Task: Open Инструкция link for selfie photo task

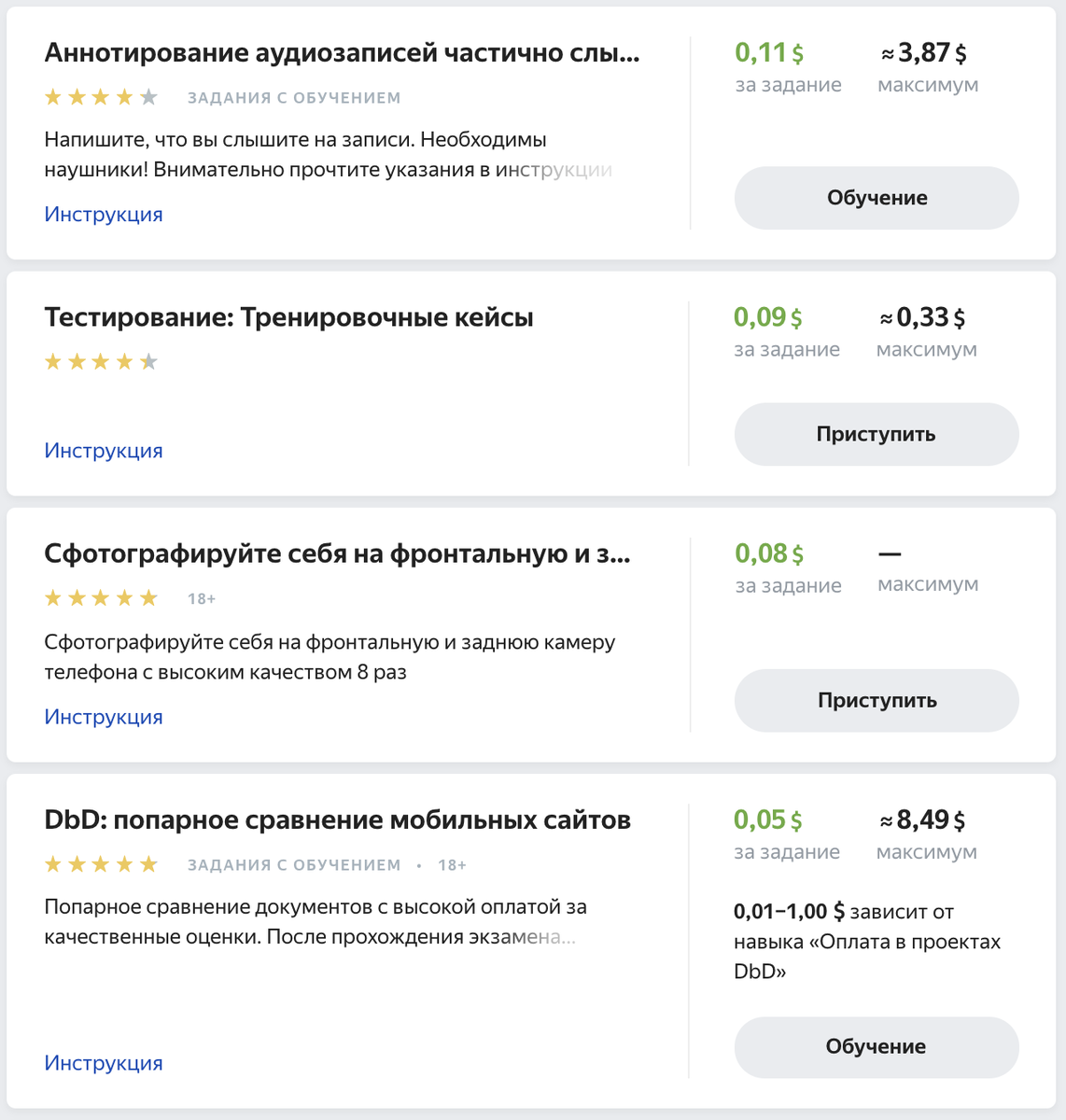Action: point(104,717)
